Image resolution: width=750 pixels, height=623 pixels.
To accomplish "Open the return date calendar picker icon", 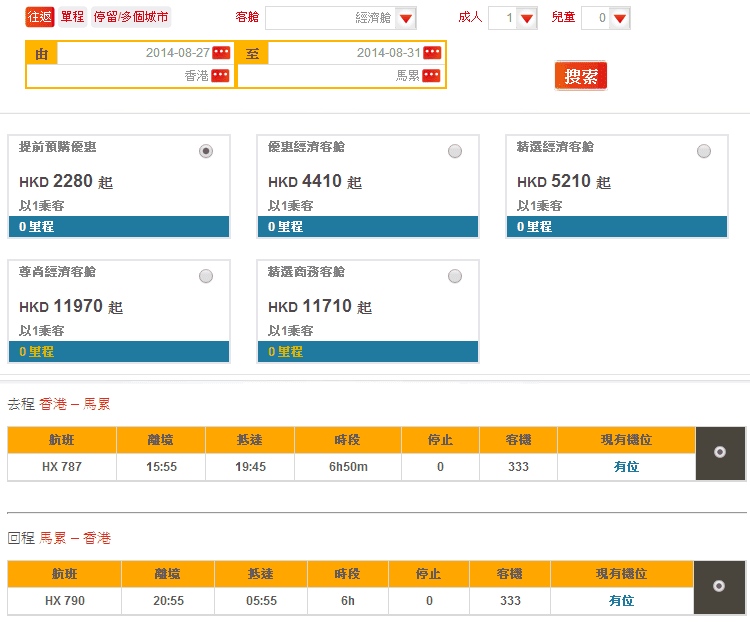I will click(432, 53).
